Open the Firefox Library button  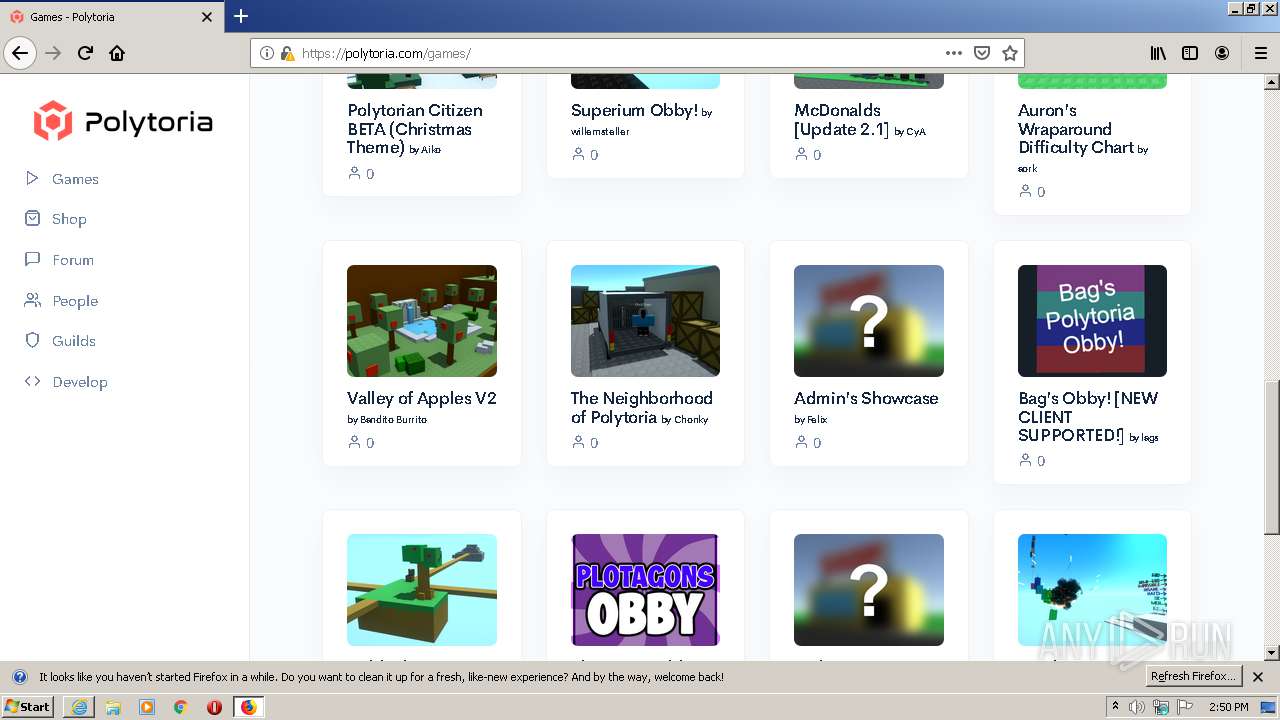[1158, 53]
